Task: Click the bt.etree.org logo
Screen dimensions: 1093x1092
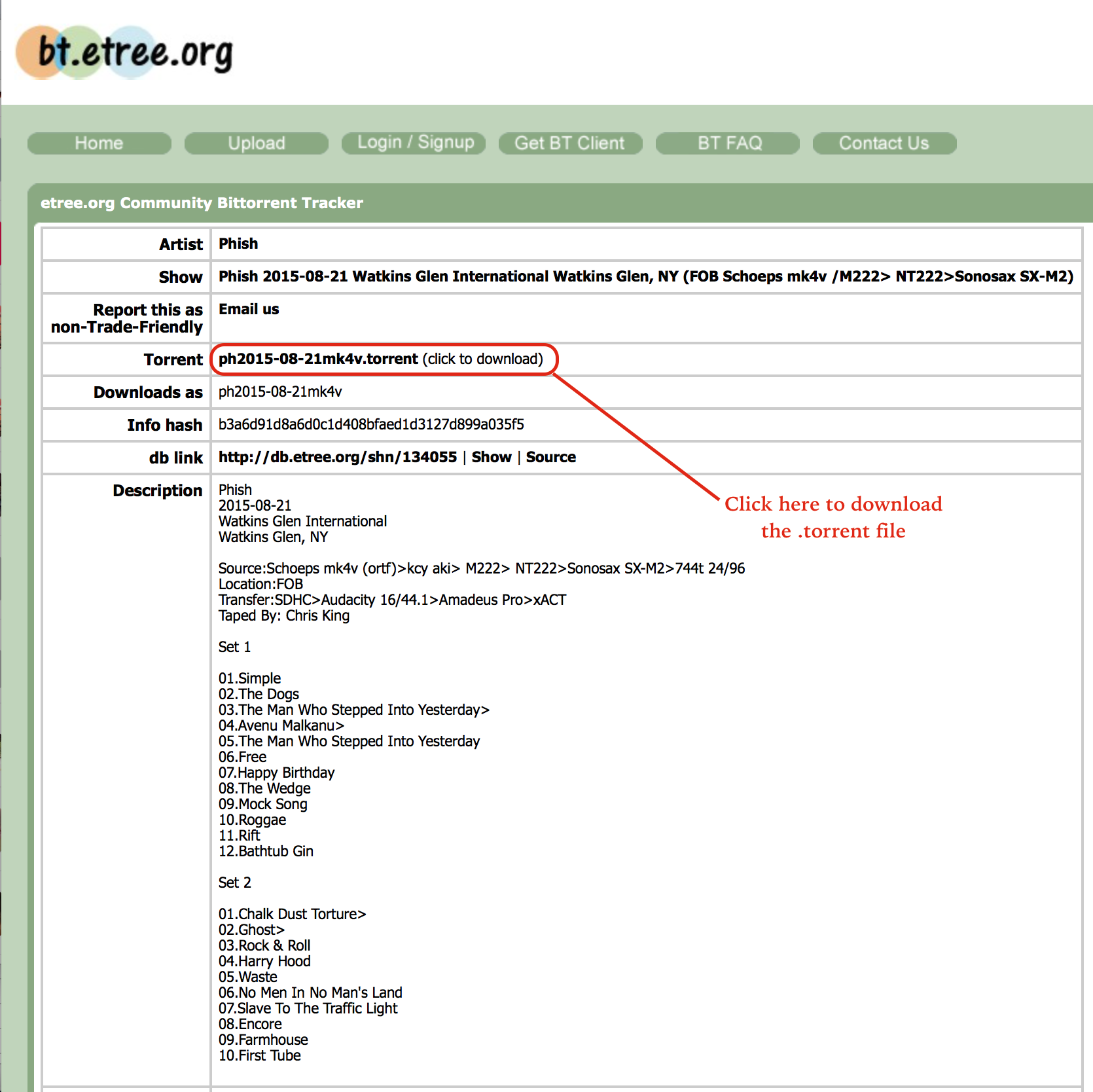Action: click(x=124, y=52)
